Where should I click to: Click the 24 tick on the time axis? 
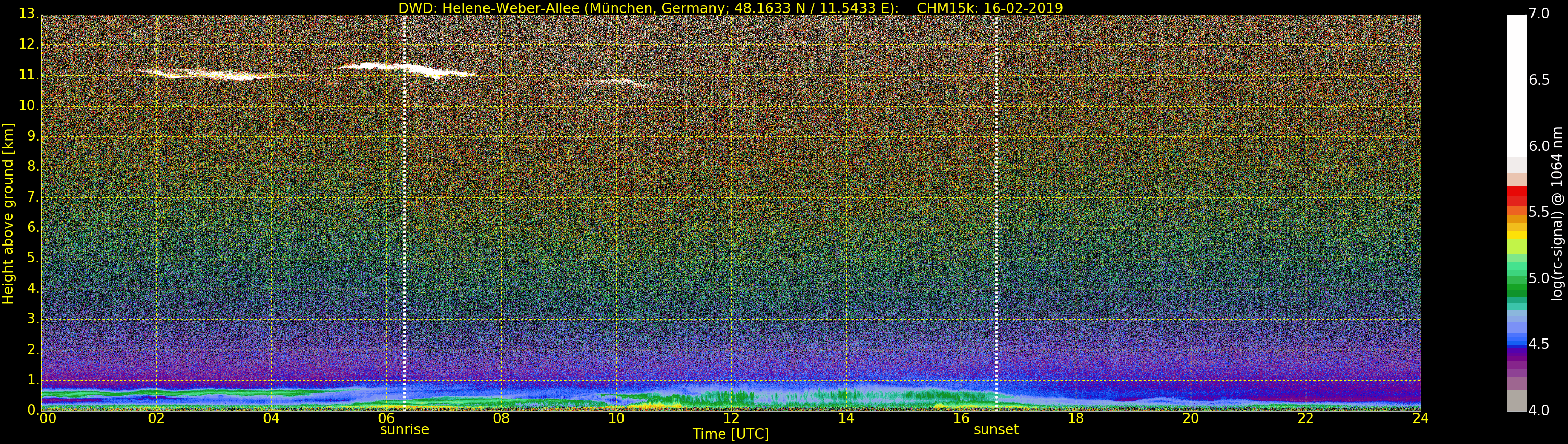point(1420,418)
